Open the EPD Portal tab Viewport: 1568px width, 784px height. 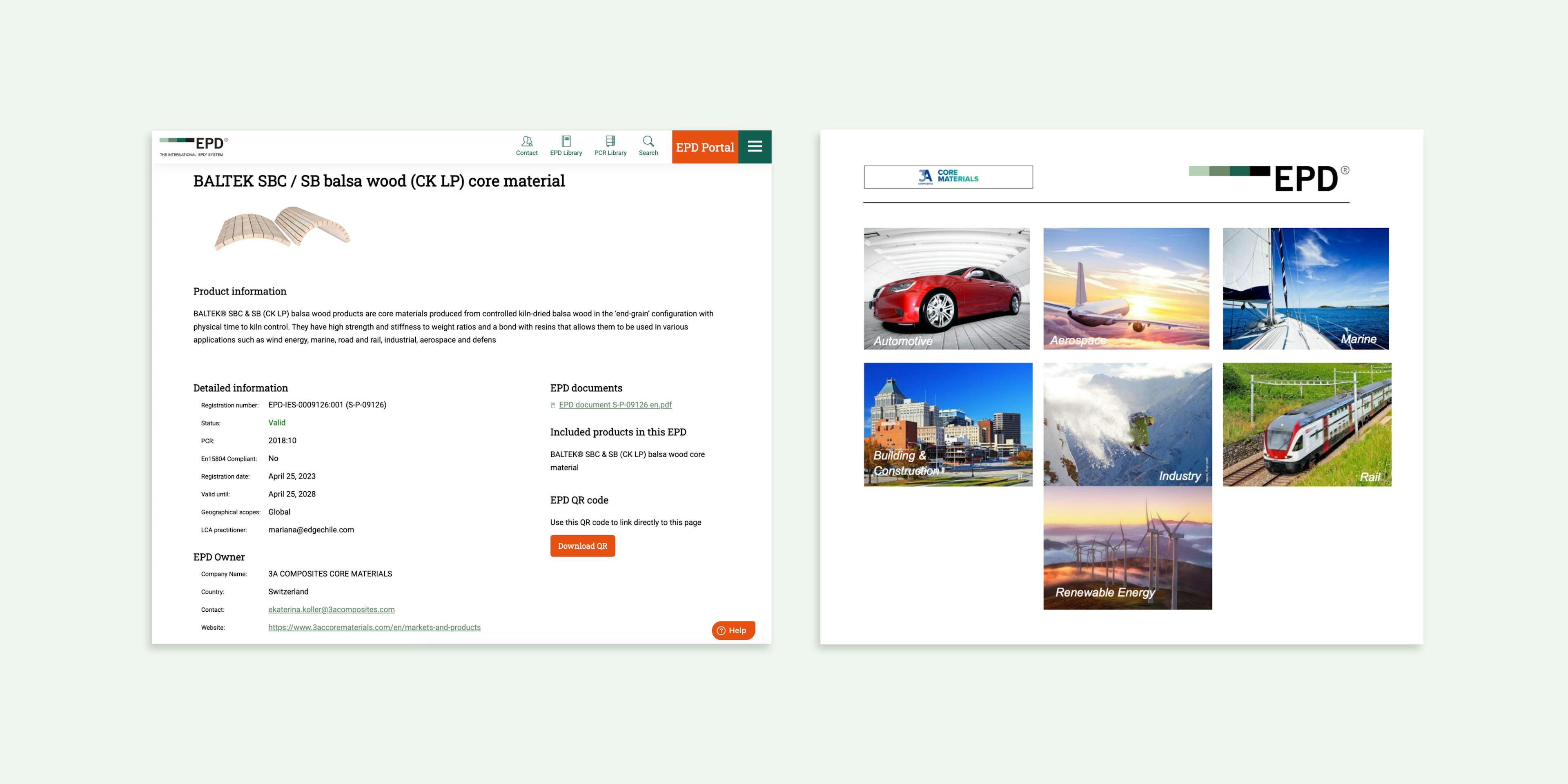pyautogui.click(x=704, y=147)
